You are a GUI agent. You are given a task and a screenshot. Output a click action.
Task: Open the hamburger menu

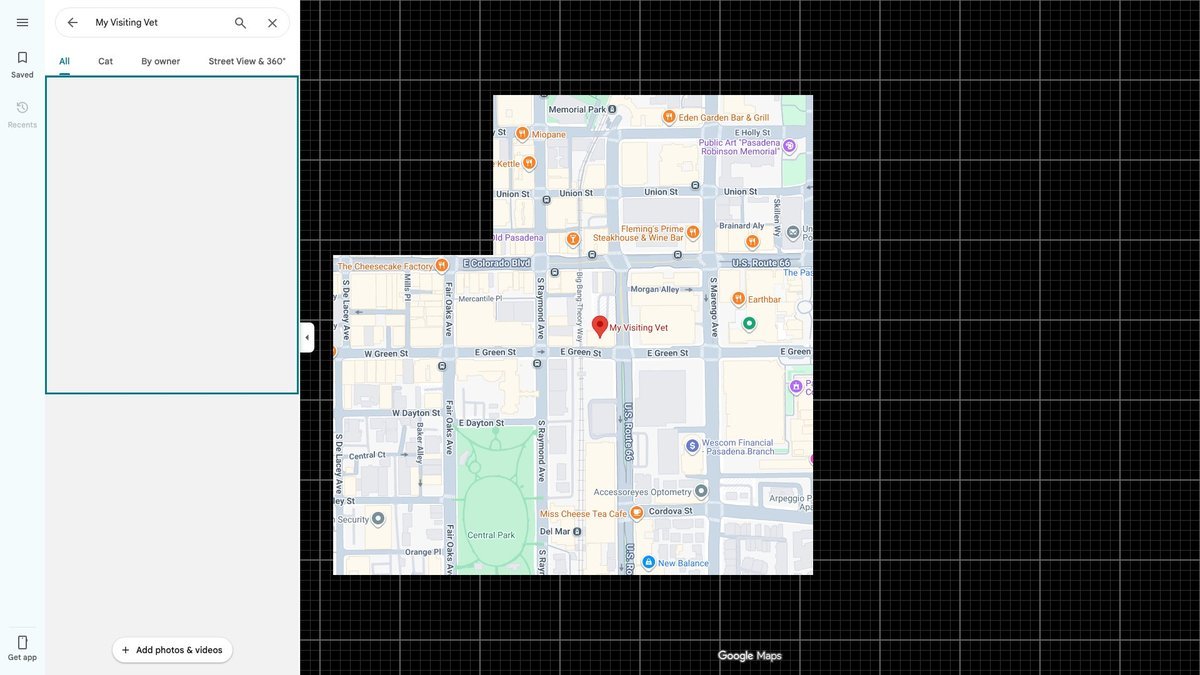click(22, 22)
